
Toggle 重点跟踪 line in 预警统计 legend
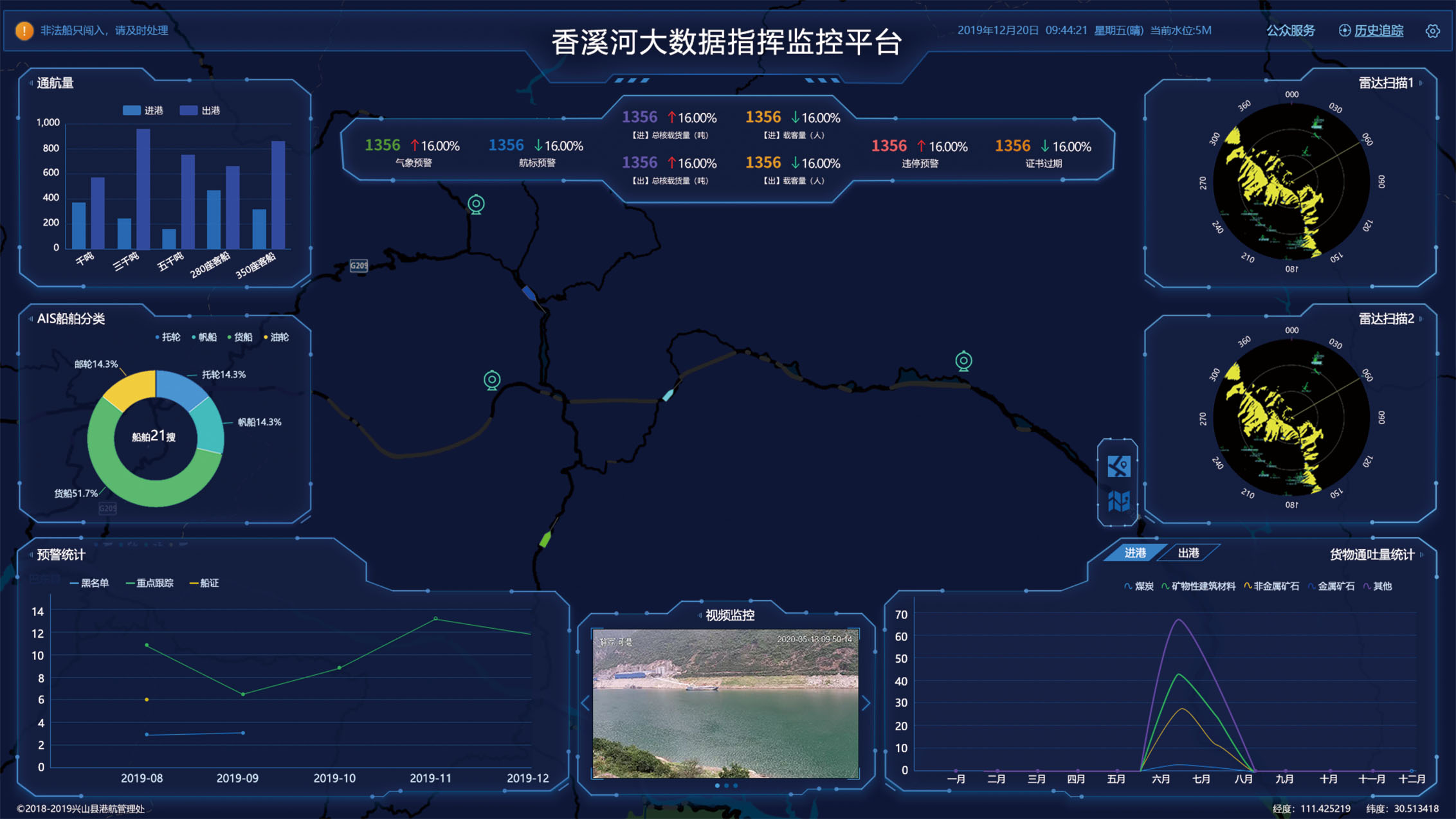click(150, 583)
